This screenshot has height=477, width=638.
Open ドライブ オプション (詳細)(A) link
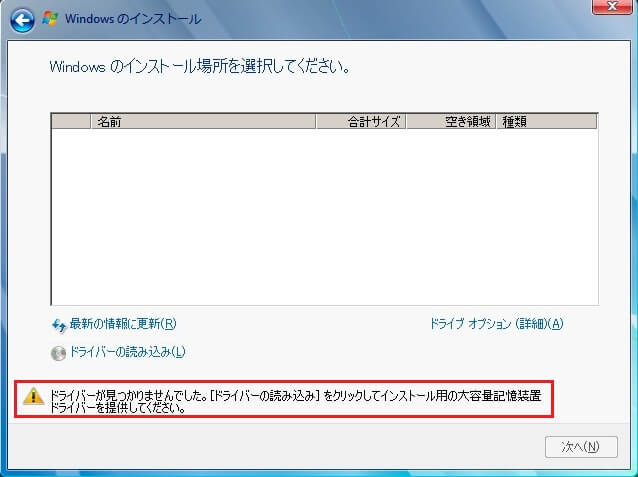(496, 324)
